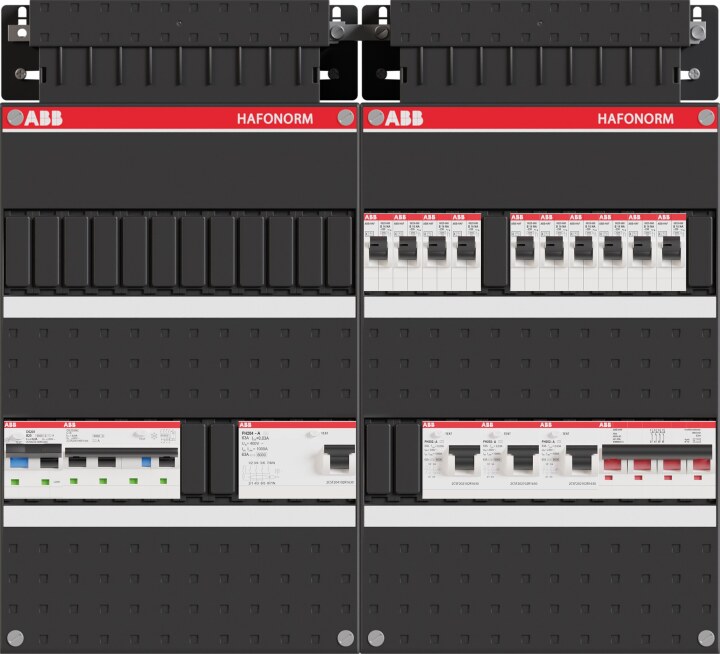
Task: Flip the FH204-A residual current device lever
Action: [x=340, y=457]
